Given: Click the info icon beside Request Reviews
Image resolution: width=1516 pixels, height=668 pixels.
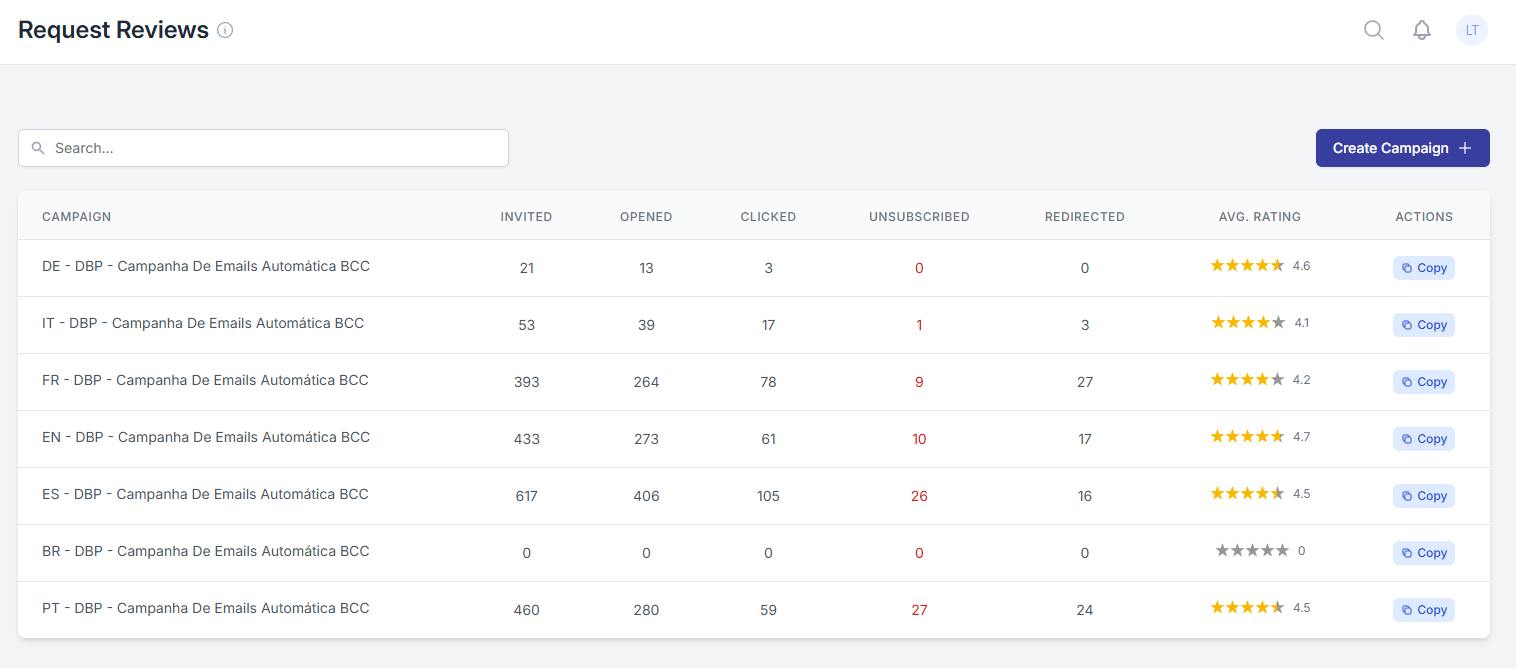Looking at the screenshot, I should pos(225,30).
